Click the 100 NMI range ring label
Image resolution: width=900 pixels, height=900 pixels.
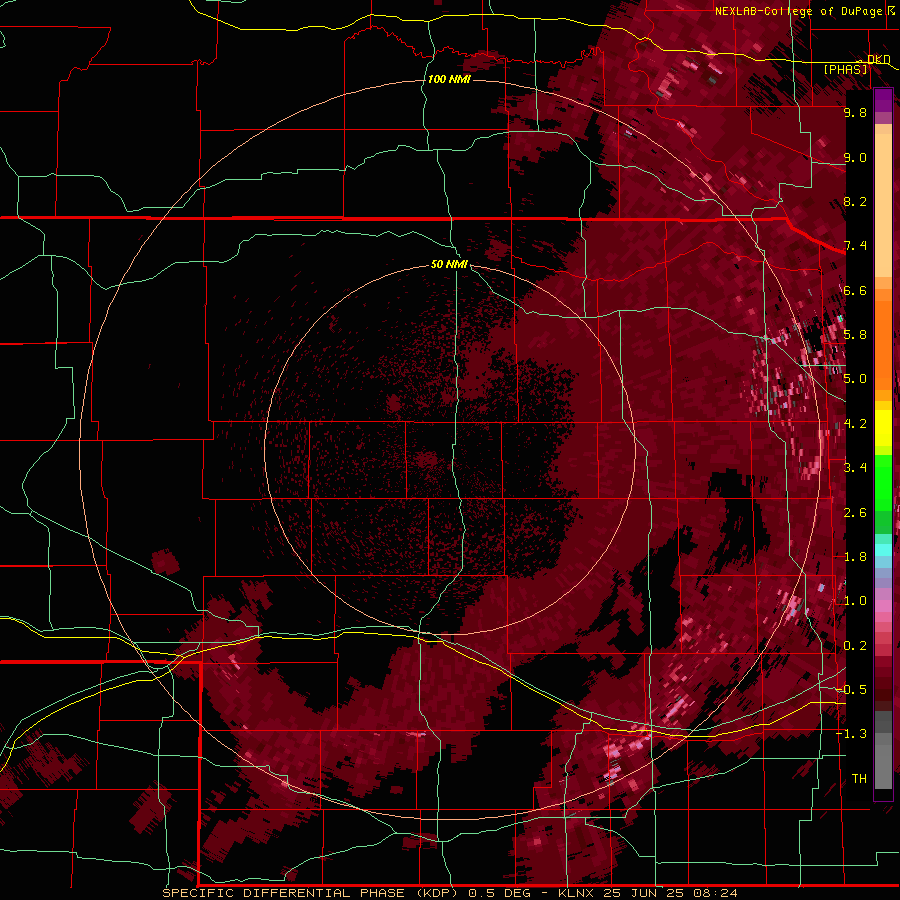point(449,79)
